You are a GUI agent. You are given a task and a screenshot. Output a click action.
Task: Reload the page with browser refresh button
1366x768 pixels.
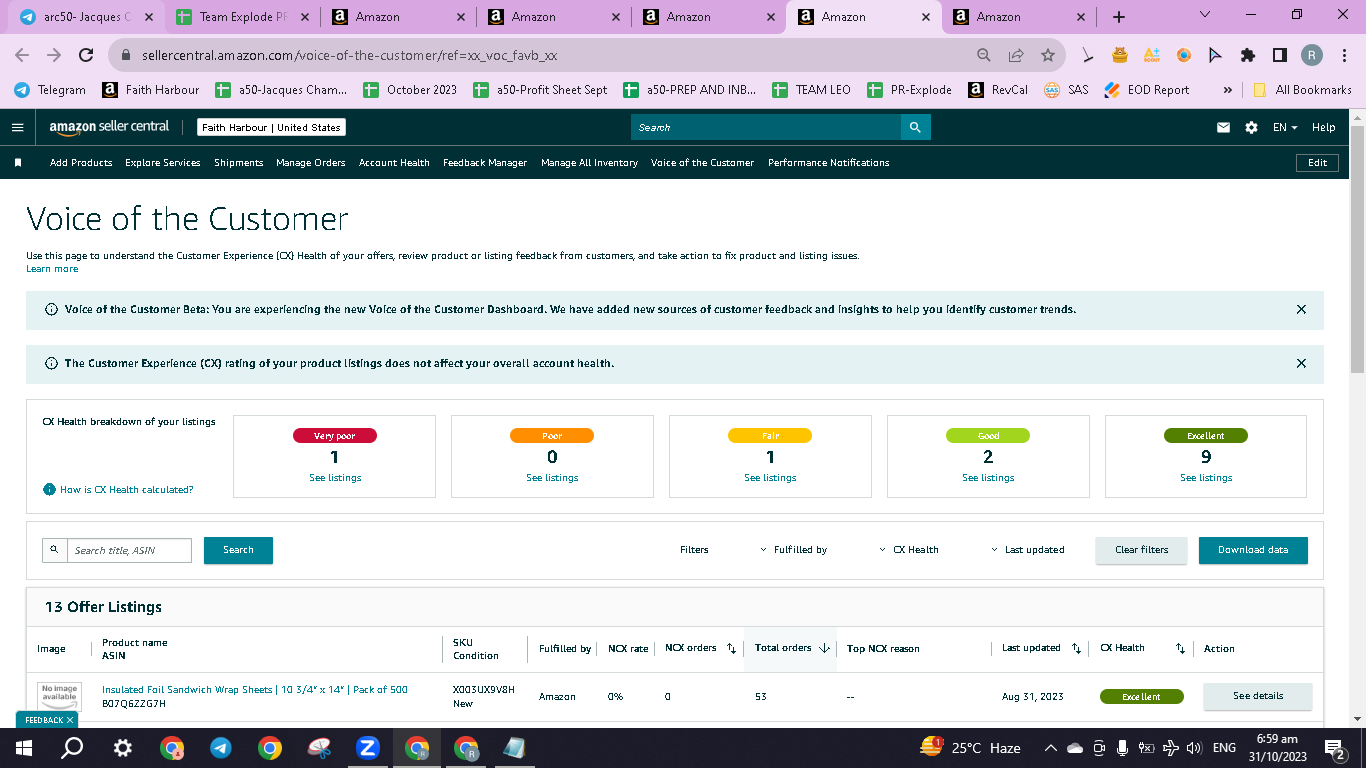coord(86,55)
